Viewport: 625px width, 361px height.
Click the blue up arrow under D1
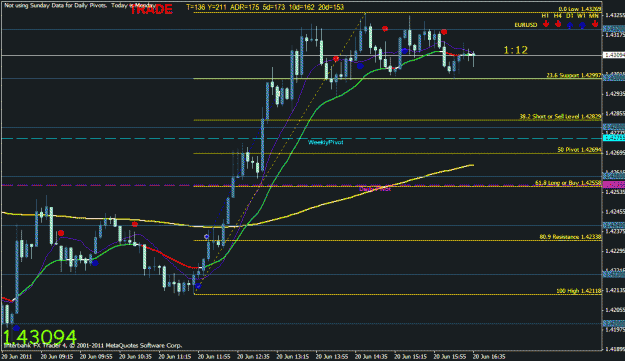[x=570, y=26]
